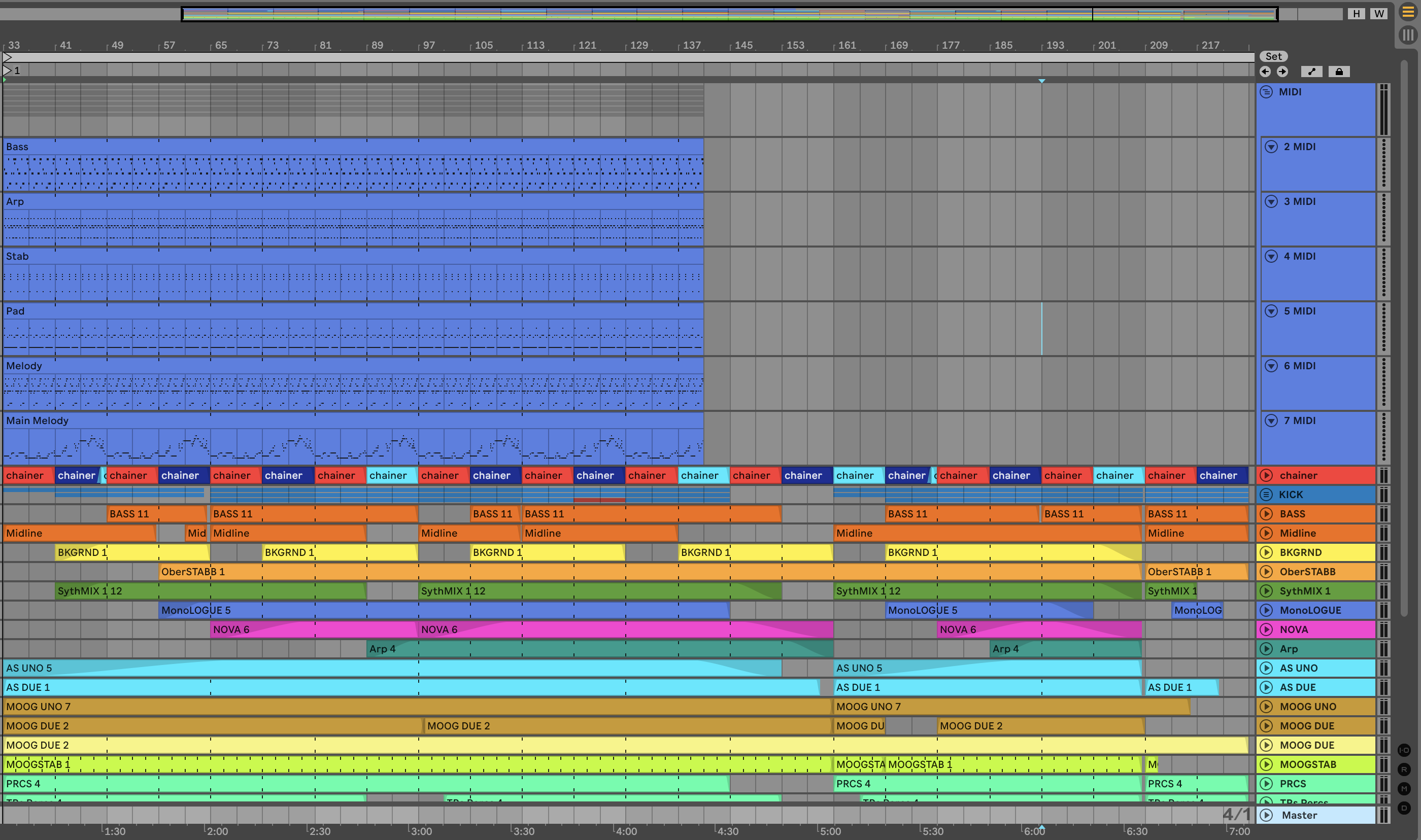Collapse the 6 MIDI track with its triangle
Viewport: 1421px width, 840px height.
[x=1271, y=366]
